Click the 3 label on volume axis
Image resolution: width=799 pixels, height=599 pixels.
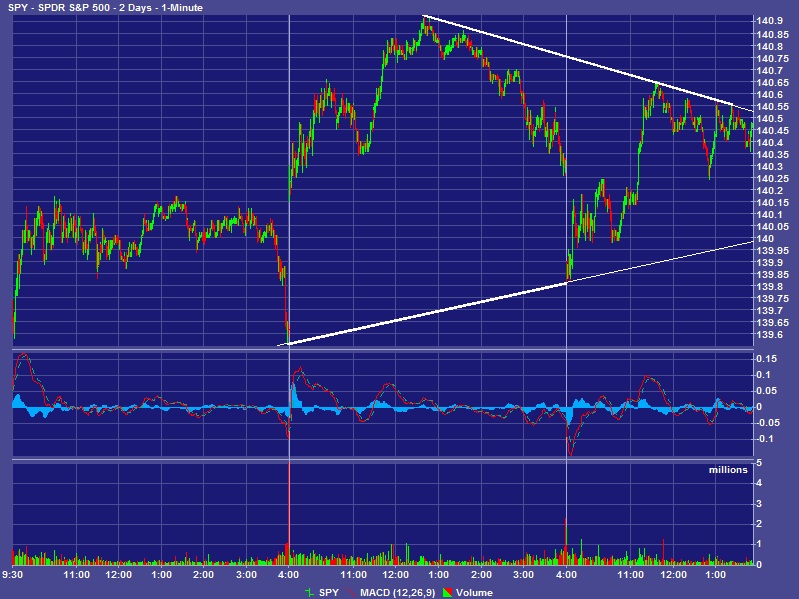click(759, 503)
